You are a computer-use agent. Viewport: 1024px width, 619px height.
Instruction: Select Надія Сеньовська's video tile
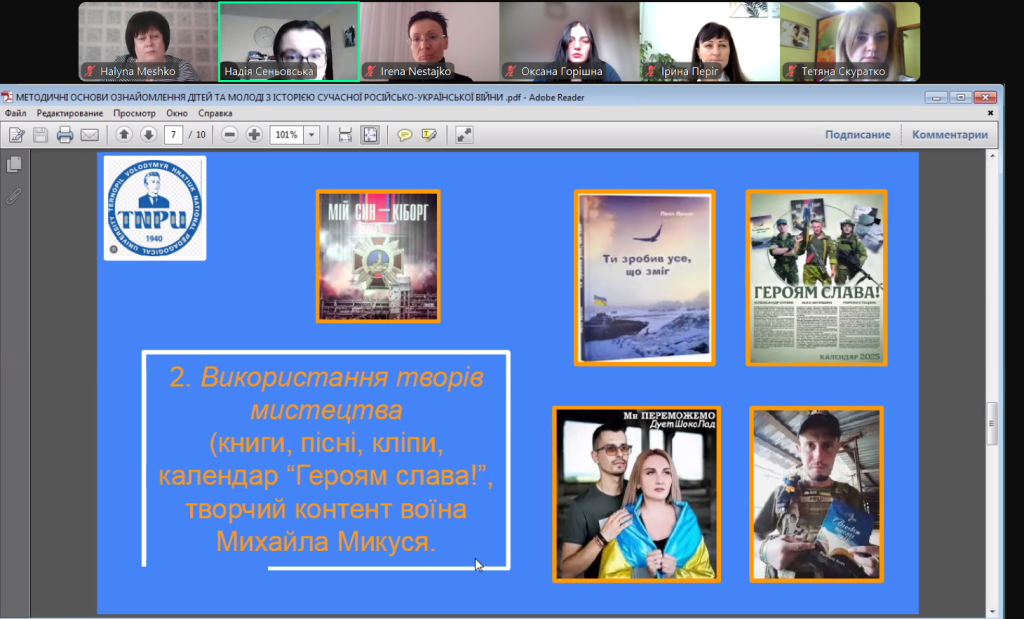[289, 41]
